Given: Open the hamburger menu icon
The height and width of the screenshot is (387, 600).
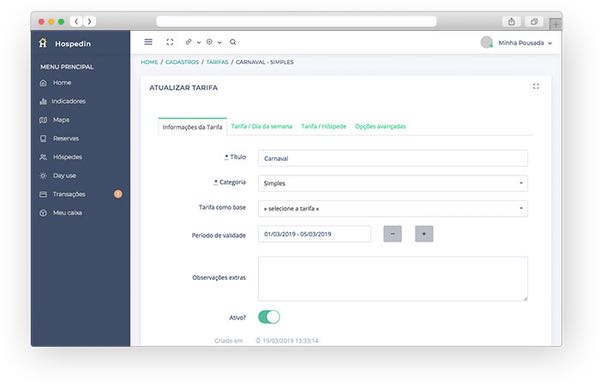Looking at the screenshot, I should (148, 42).
